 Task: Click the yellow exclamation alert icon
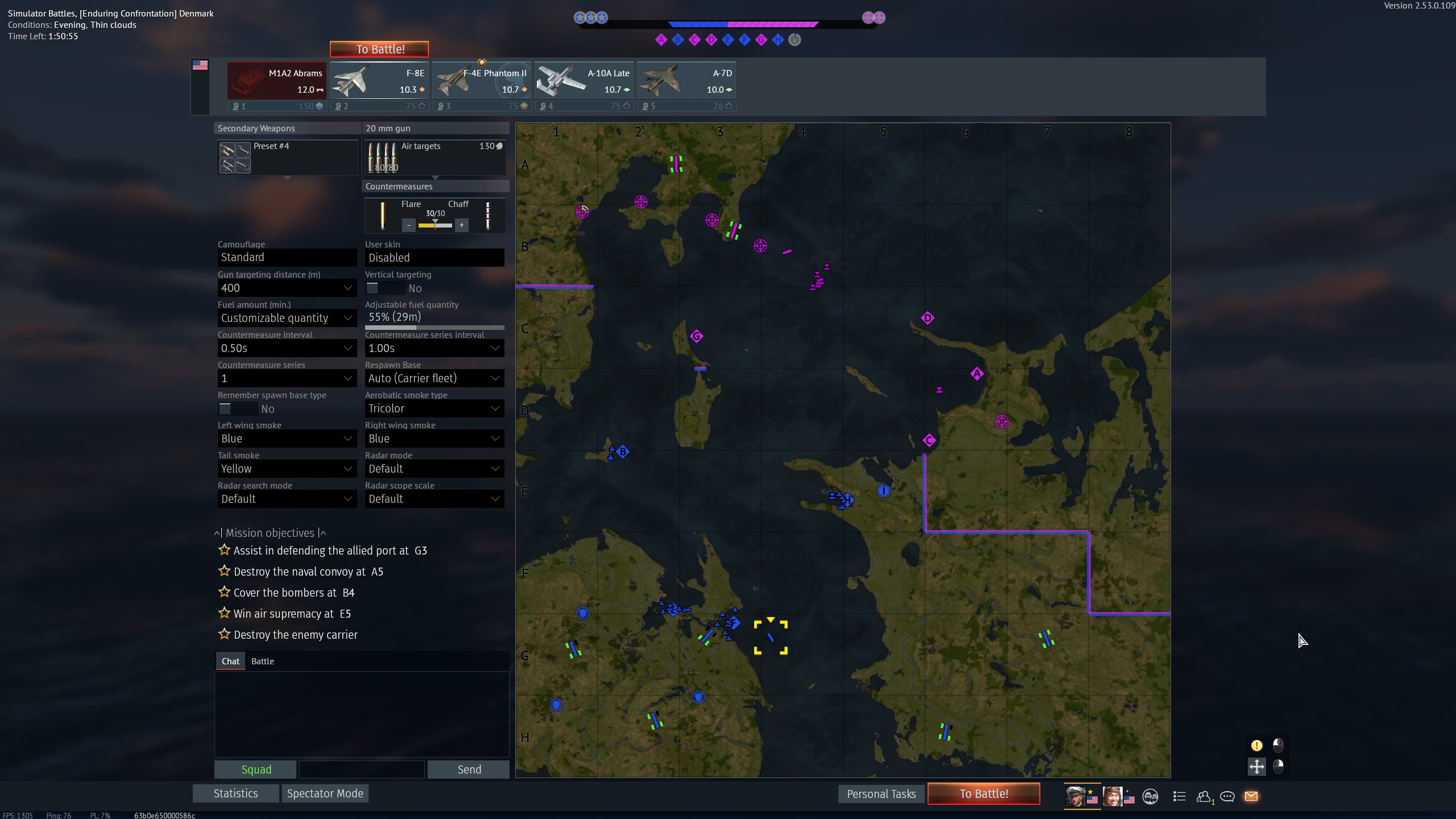1256,745
